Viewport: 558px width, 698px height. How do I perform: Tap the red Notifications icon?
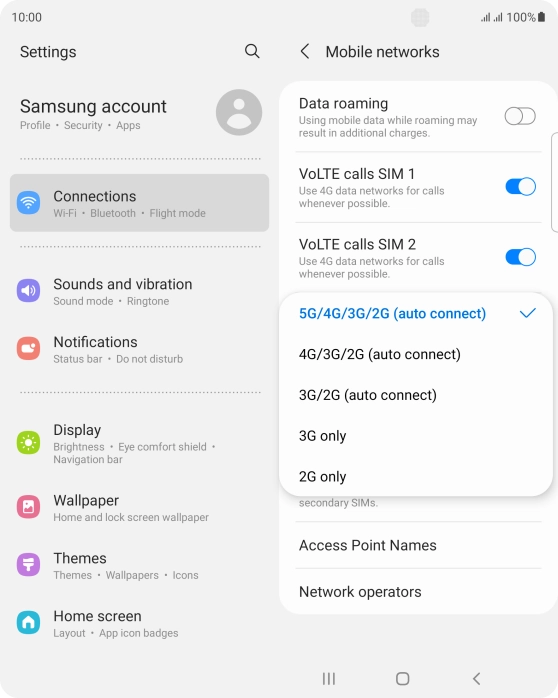(28, 348)
